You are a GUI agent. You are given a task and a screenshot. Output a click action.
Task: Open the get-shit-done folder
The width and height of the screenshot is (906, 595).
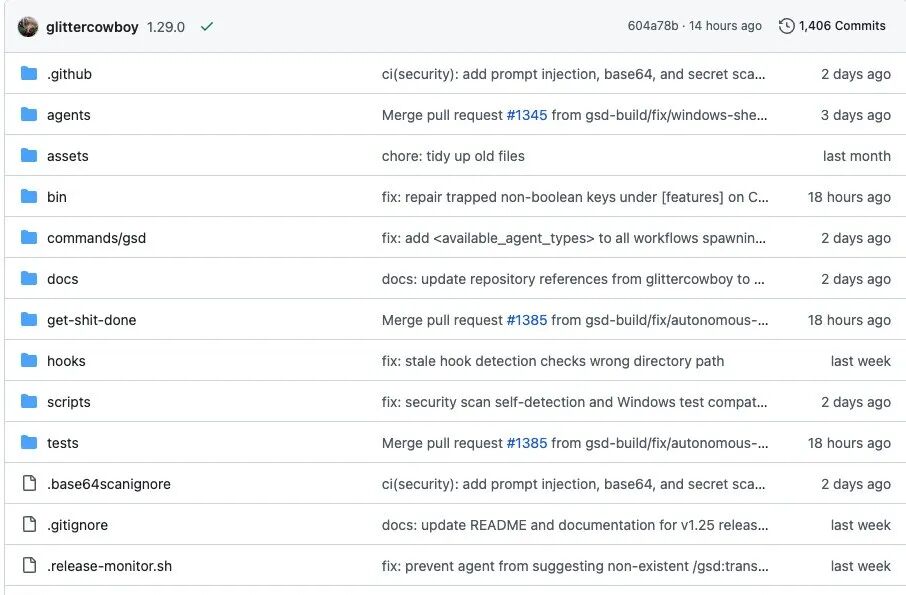click(91, 320)
